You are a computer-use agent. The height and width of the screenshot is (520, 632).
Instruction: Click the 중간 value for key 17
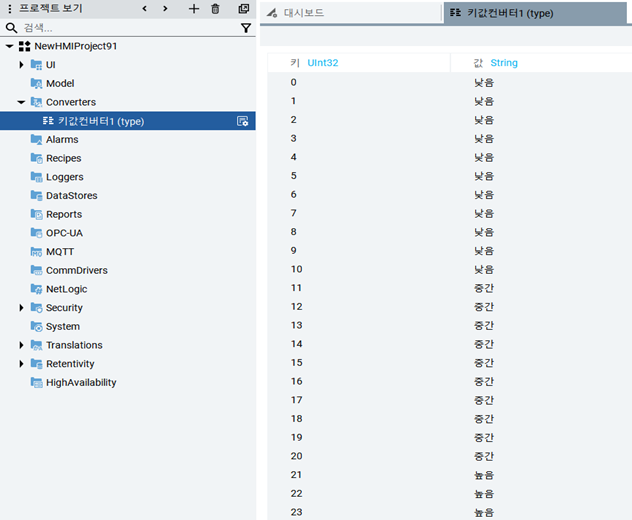tap(484, 400)
